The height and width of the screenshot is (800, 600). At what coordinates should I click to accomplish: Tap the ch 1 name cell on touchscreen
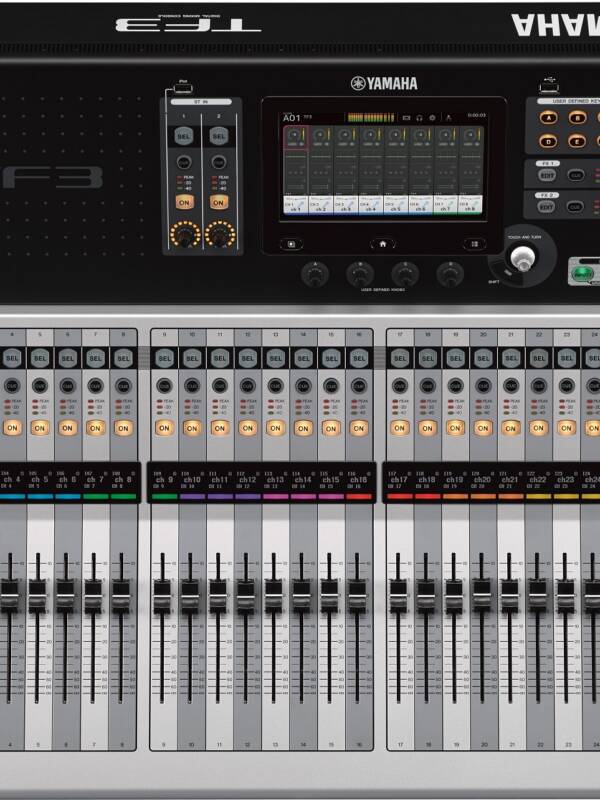pos(295,205)
